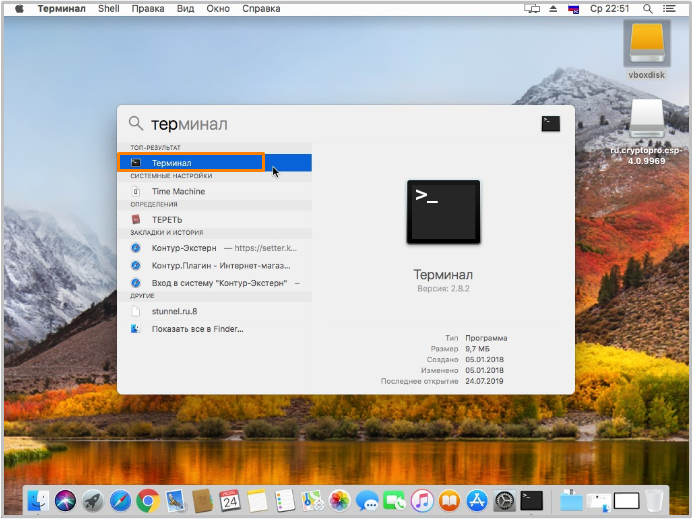Open the Контур.Плагин bookmark result
This screenshot has width=692, height=519.
point(214,266)
